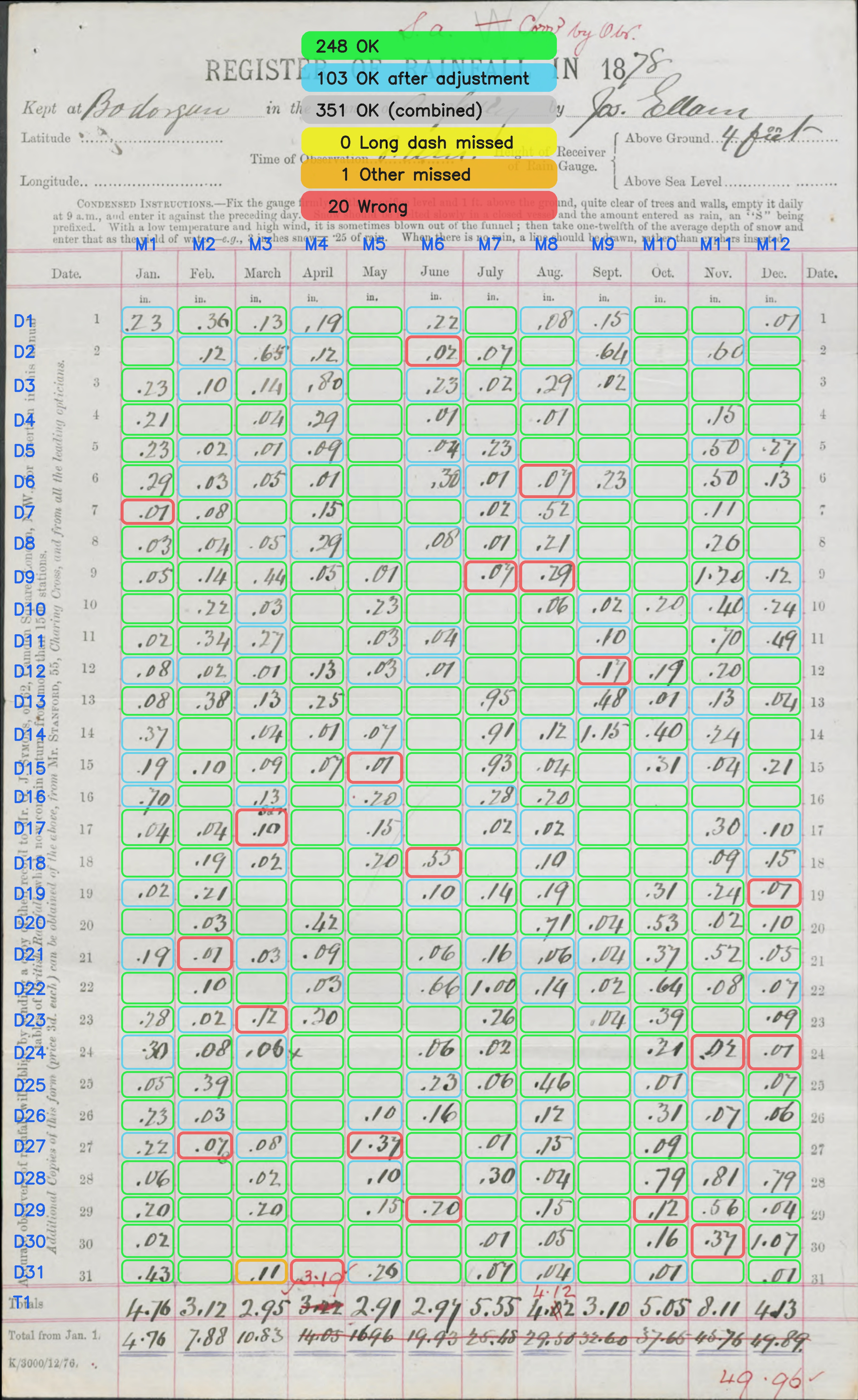Click the red-boxed March day 17 cell
This screenshot has width=858, height=1400.
261,828
